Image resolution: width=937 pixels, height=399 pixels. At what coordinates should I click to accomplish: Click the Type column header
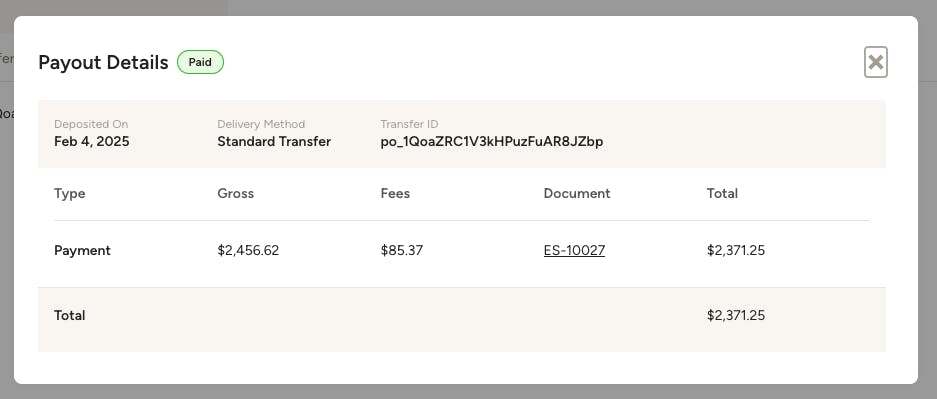[69, 194]
